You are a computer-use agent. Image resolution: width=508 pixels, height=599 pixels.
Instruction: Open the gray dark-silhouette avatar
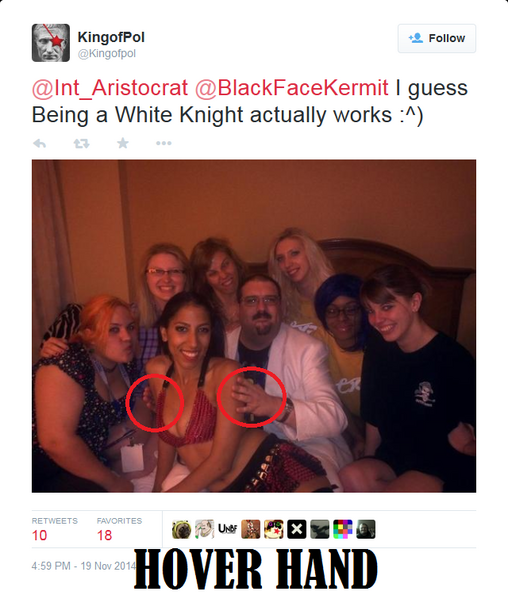(x=320, y=529)
